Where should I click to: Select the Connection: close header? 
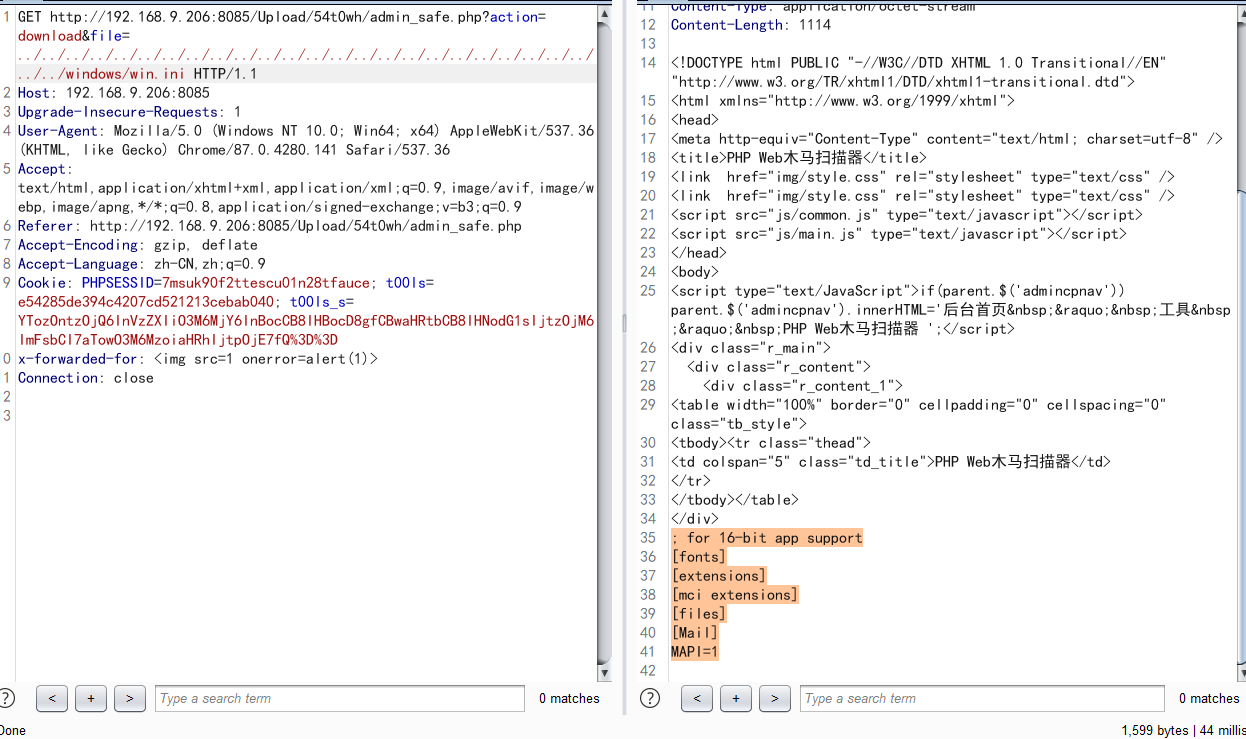86,378
